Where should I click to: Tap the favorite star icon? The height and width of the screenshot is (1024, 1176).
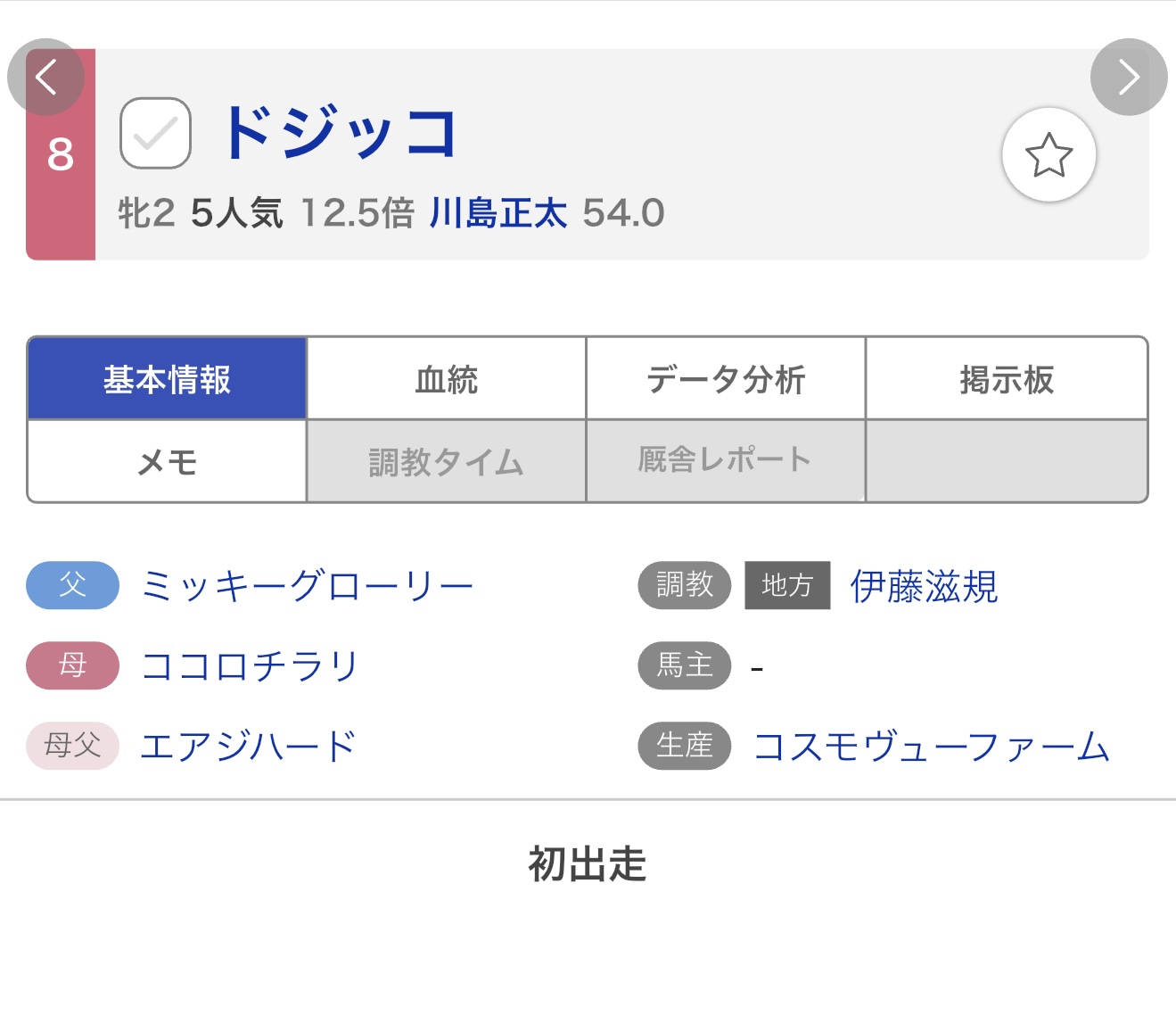[x=1049, y=155]
